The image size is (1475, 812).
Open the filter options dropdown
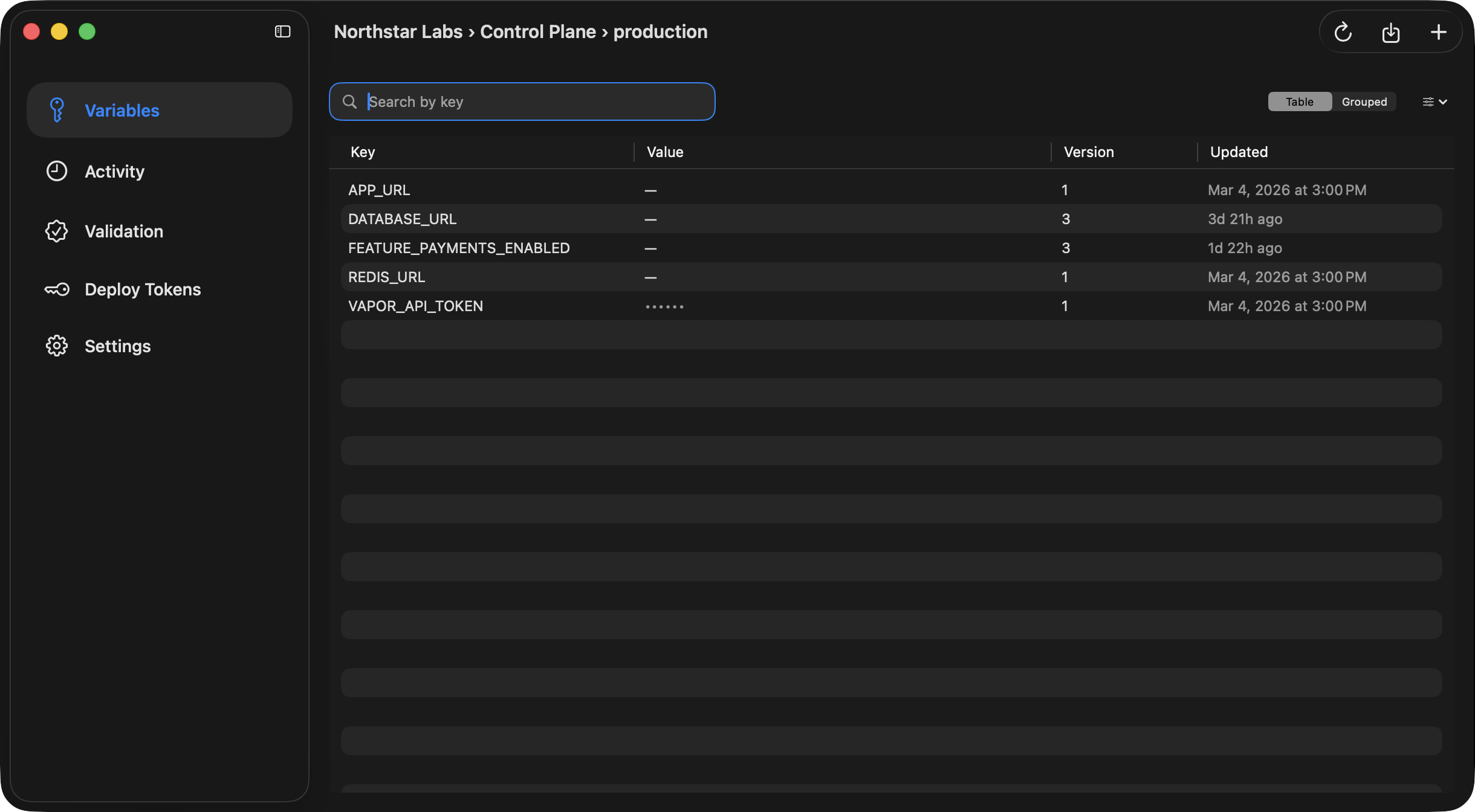(x=1428, y=101)
